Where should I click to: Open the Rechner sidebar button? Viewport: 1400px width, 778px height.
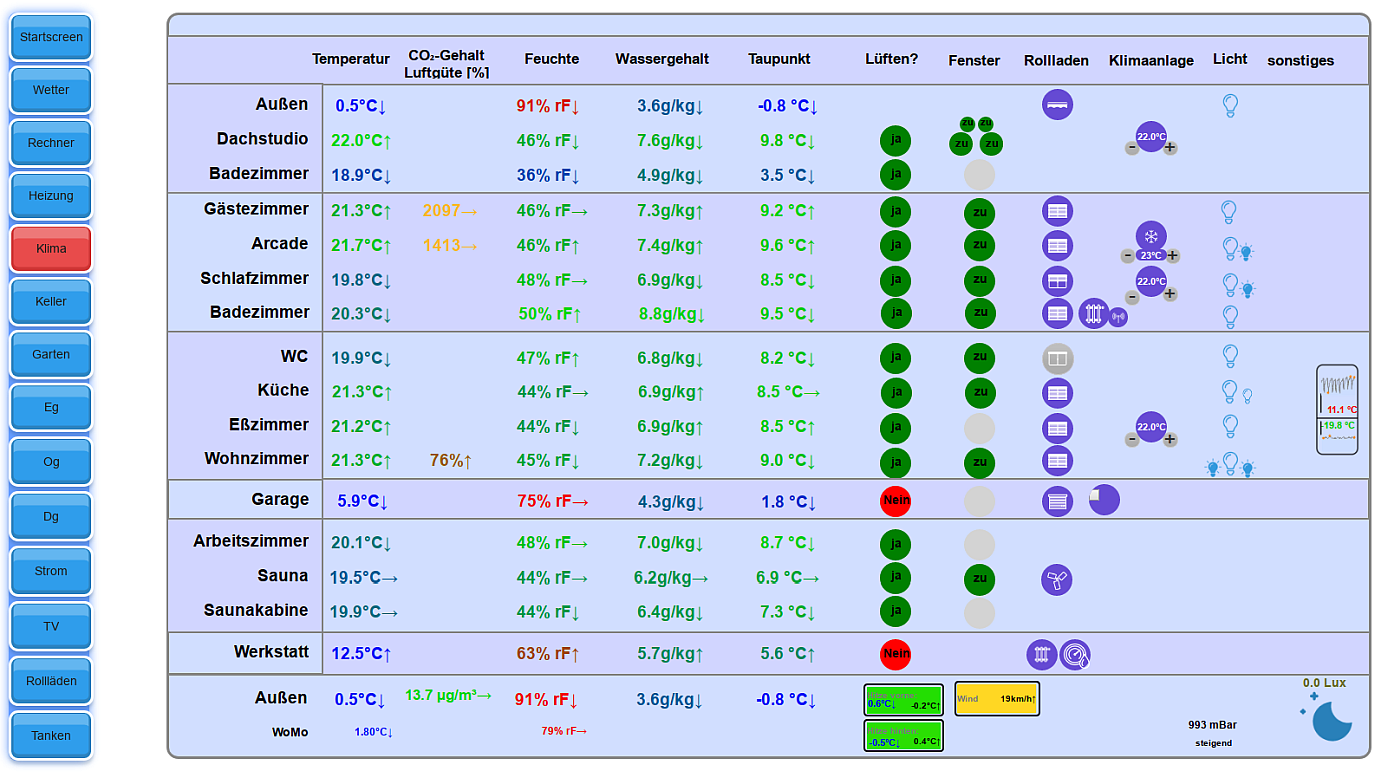51,143
